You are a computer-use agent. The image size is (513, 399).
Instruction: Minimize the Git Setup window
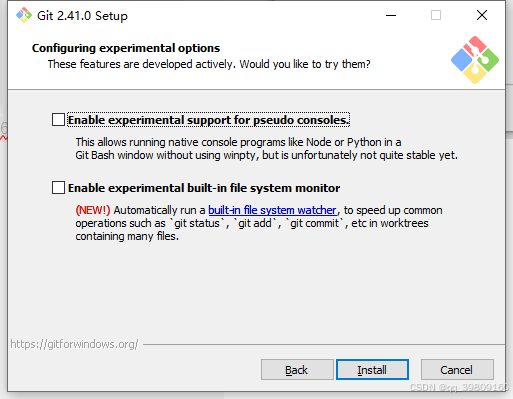click(x=391, y=15)
